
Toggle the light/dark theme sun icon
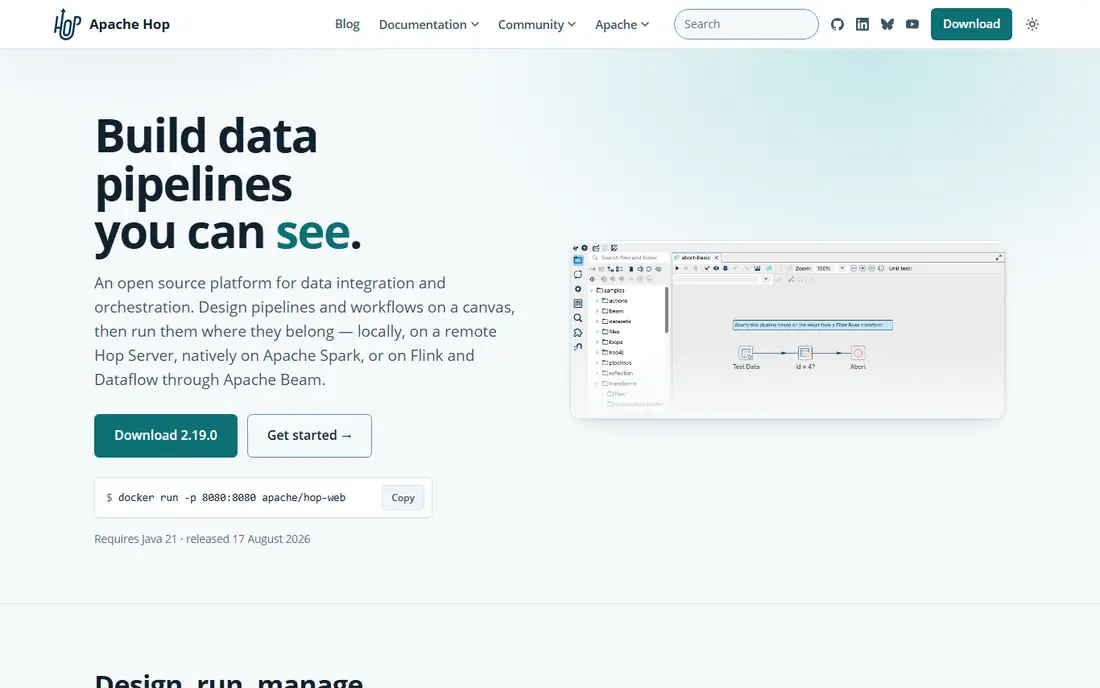1032,25
